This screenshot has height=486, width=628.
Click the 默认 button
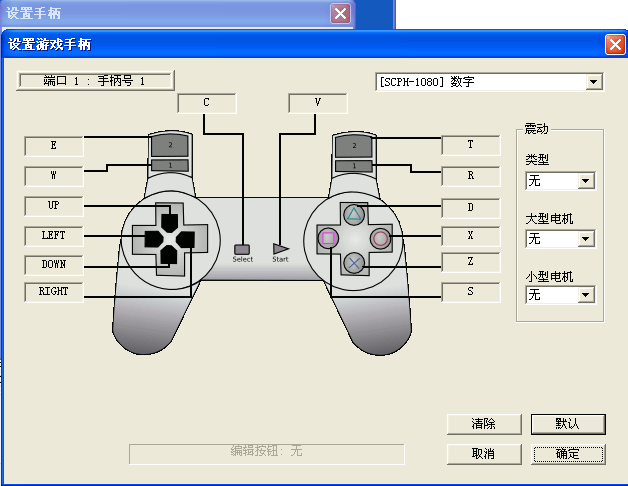(568, 424)
